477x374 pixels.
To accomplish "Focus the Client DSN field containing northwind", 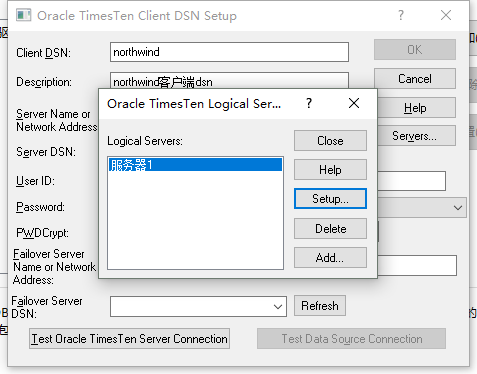I will [x=229, y=52].
